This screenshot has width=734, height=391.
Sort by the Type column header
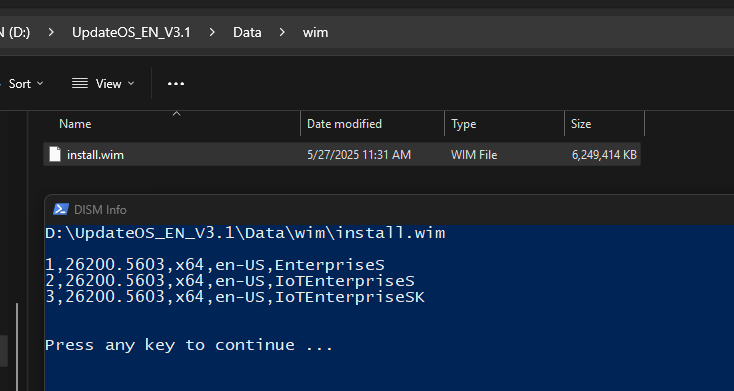click(505, 124)
